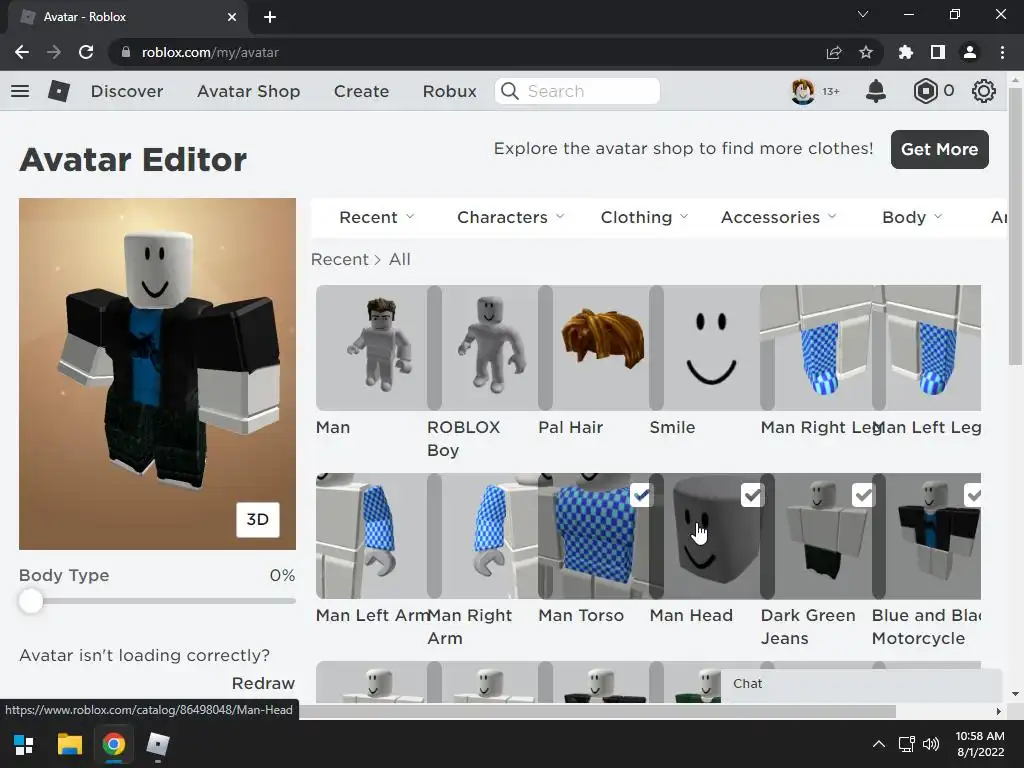Click the share page icon in the address bar
The image size is (1024, 768).
(834, 52)
